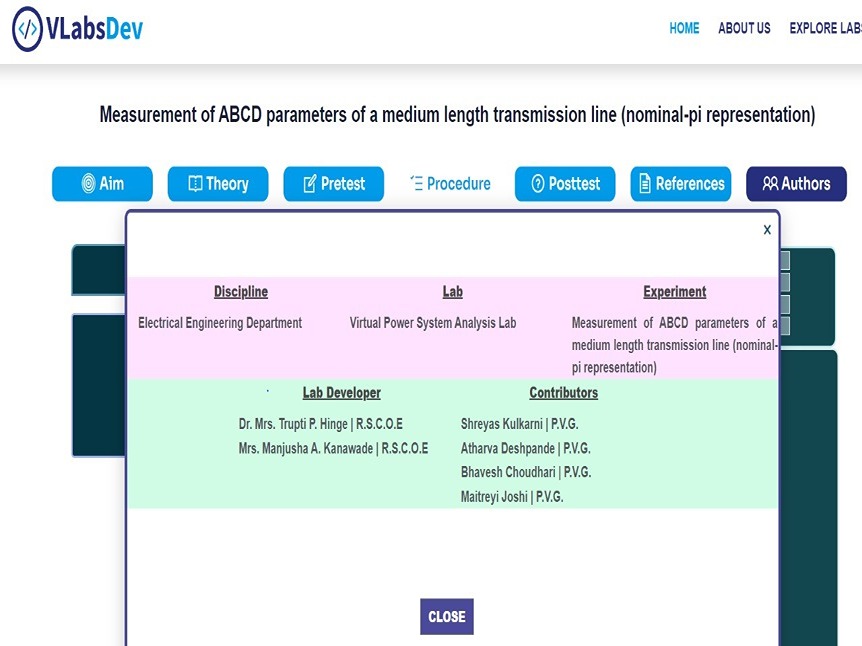Go to ABOUT US page
The width and height of the screenshot is (862, 646).
pyautogui.click(x=744, y=28)
